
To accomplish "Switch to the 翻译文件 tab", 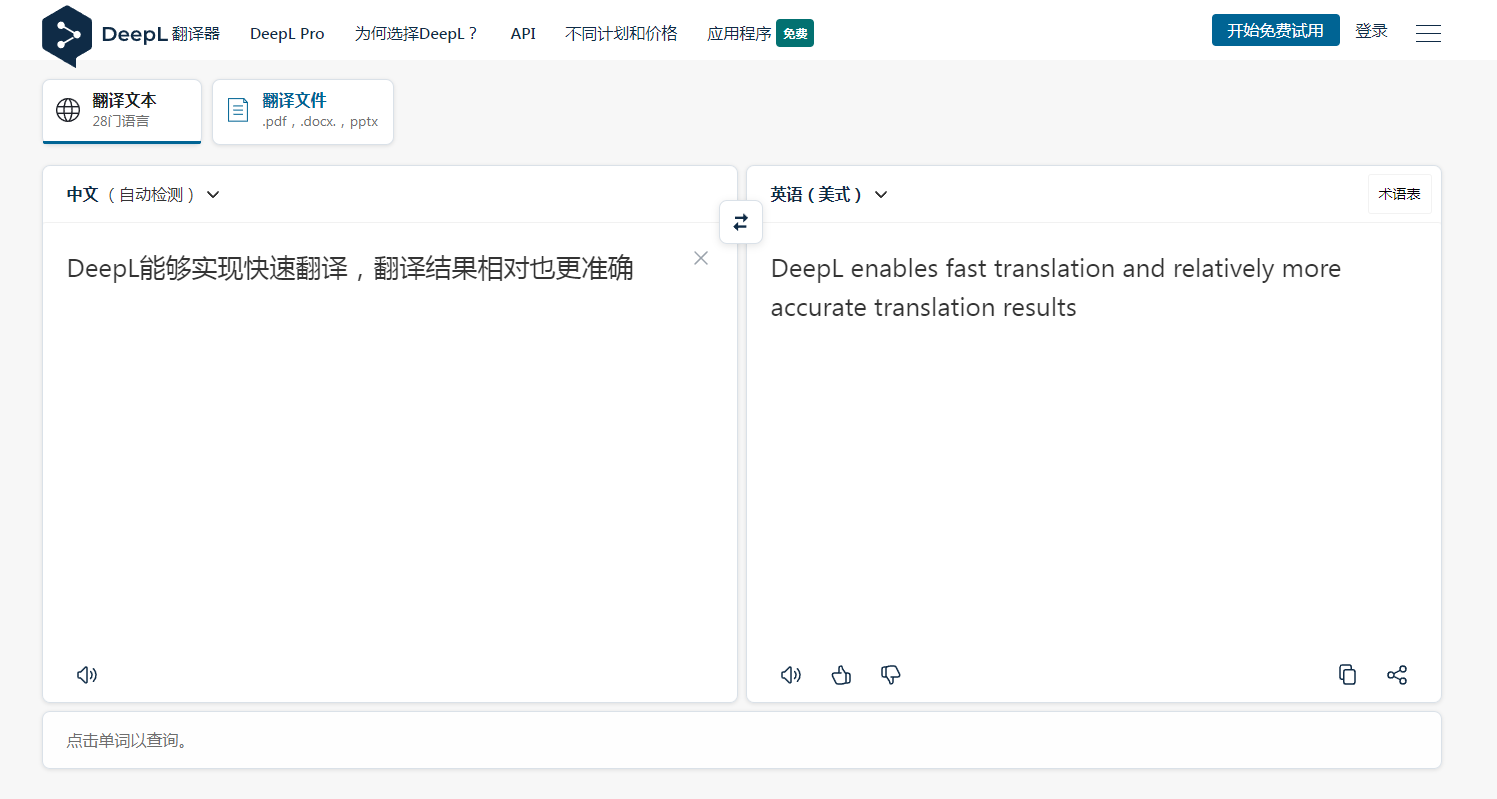I will 303,111.
